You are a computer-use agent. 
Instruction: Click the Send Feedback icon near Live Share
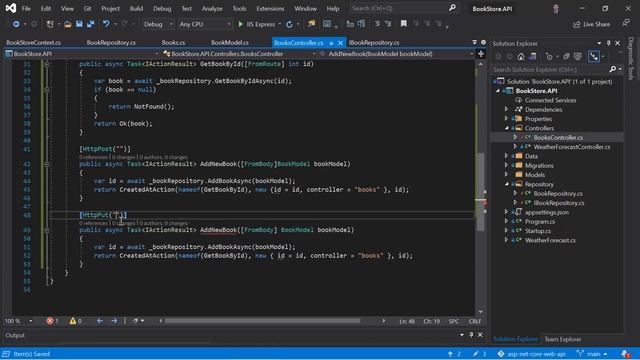(x=626, y=24)
